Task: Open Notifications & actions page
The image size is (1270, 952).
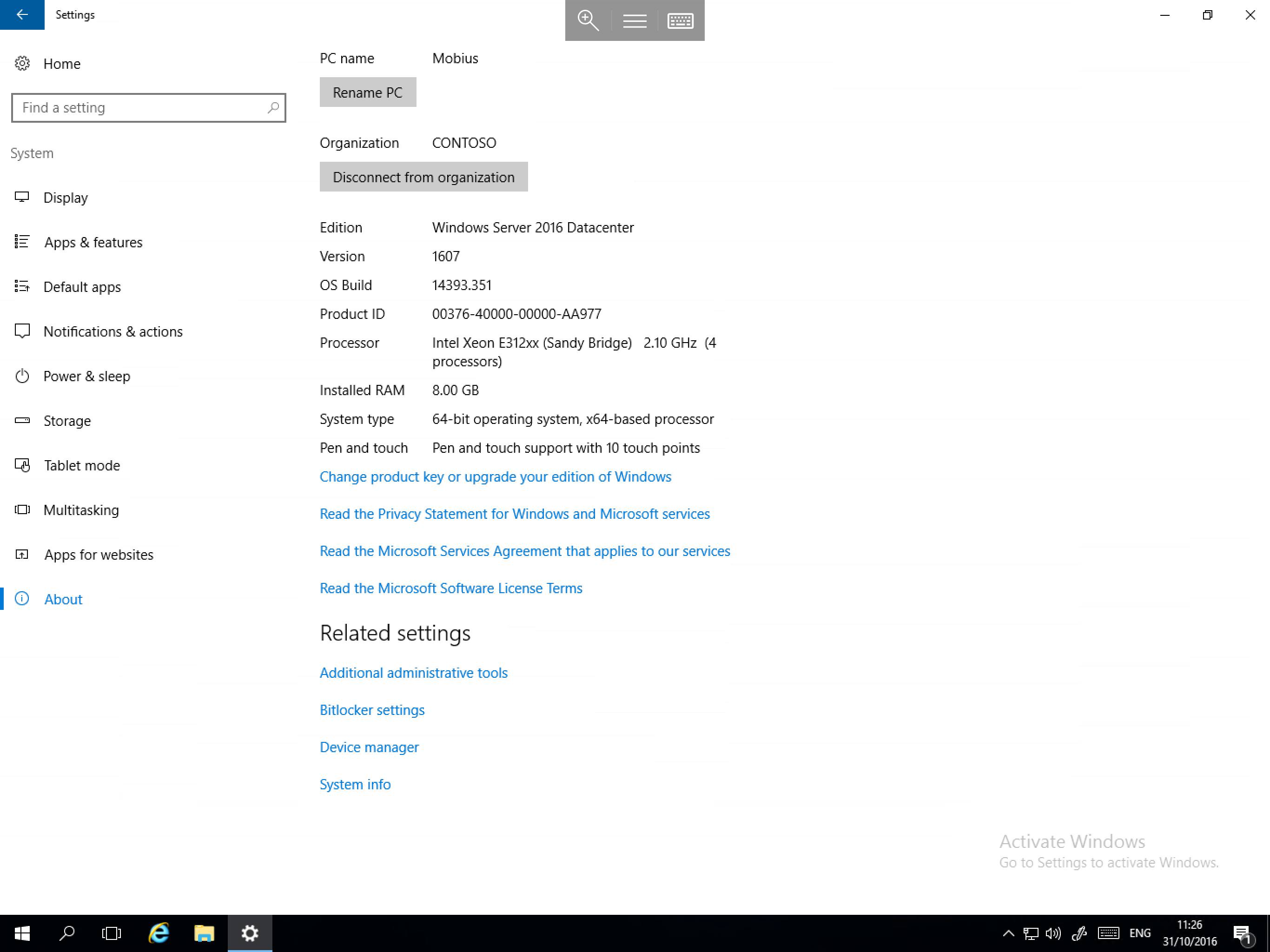Action: [113, 331]
